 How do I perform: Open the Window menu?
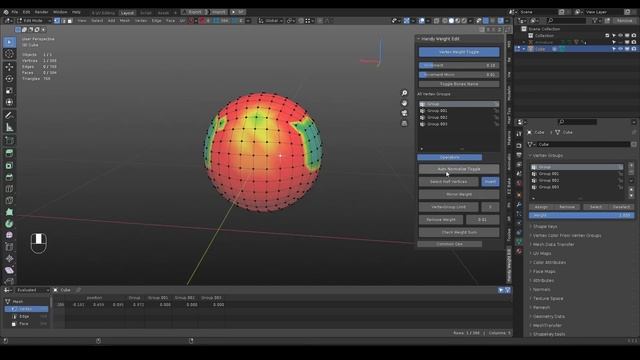click(60, 12)
